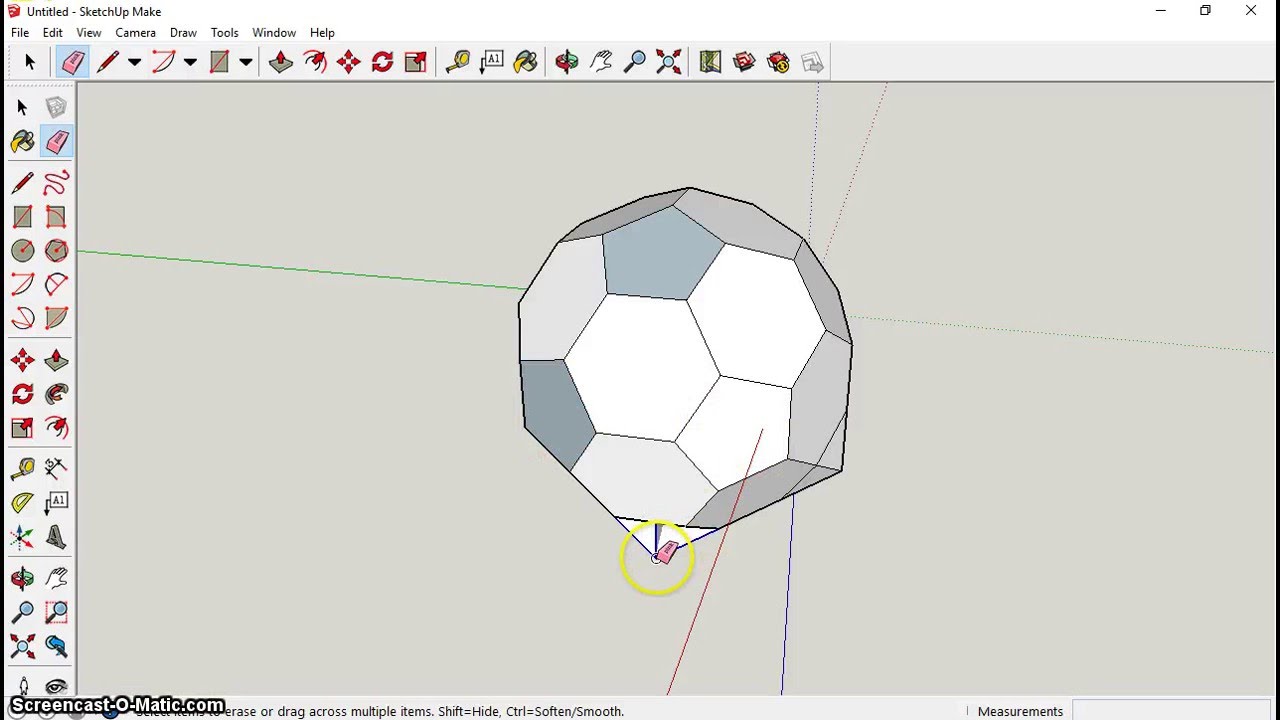The image size is (1280, 720).
Task: Open the Draw menu
Action: [x=183, y=32]
